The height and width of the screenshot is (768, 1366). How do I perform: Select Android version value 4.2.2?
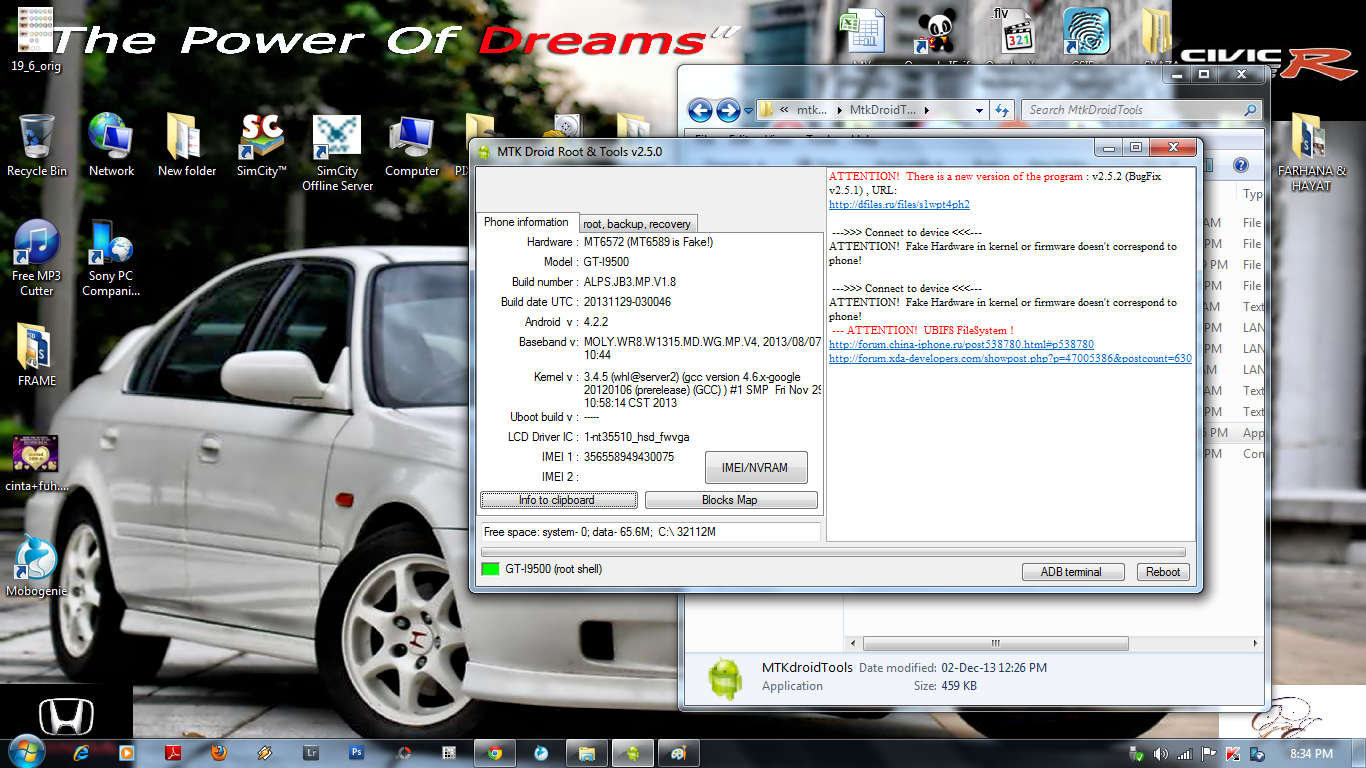point(596,322)
